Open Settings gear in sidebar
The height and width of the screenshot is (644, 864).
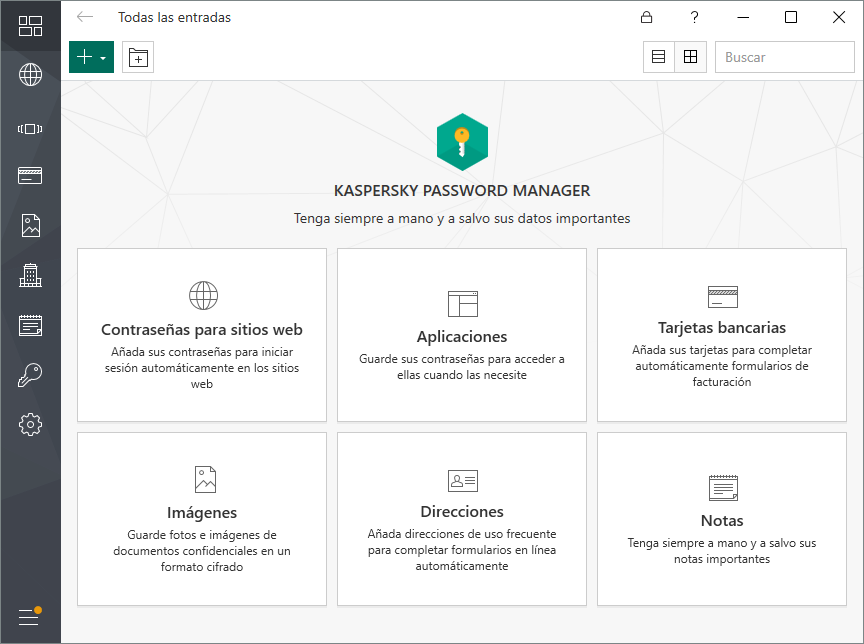click(30, 424)
